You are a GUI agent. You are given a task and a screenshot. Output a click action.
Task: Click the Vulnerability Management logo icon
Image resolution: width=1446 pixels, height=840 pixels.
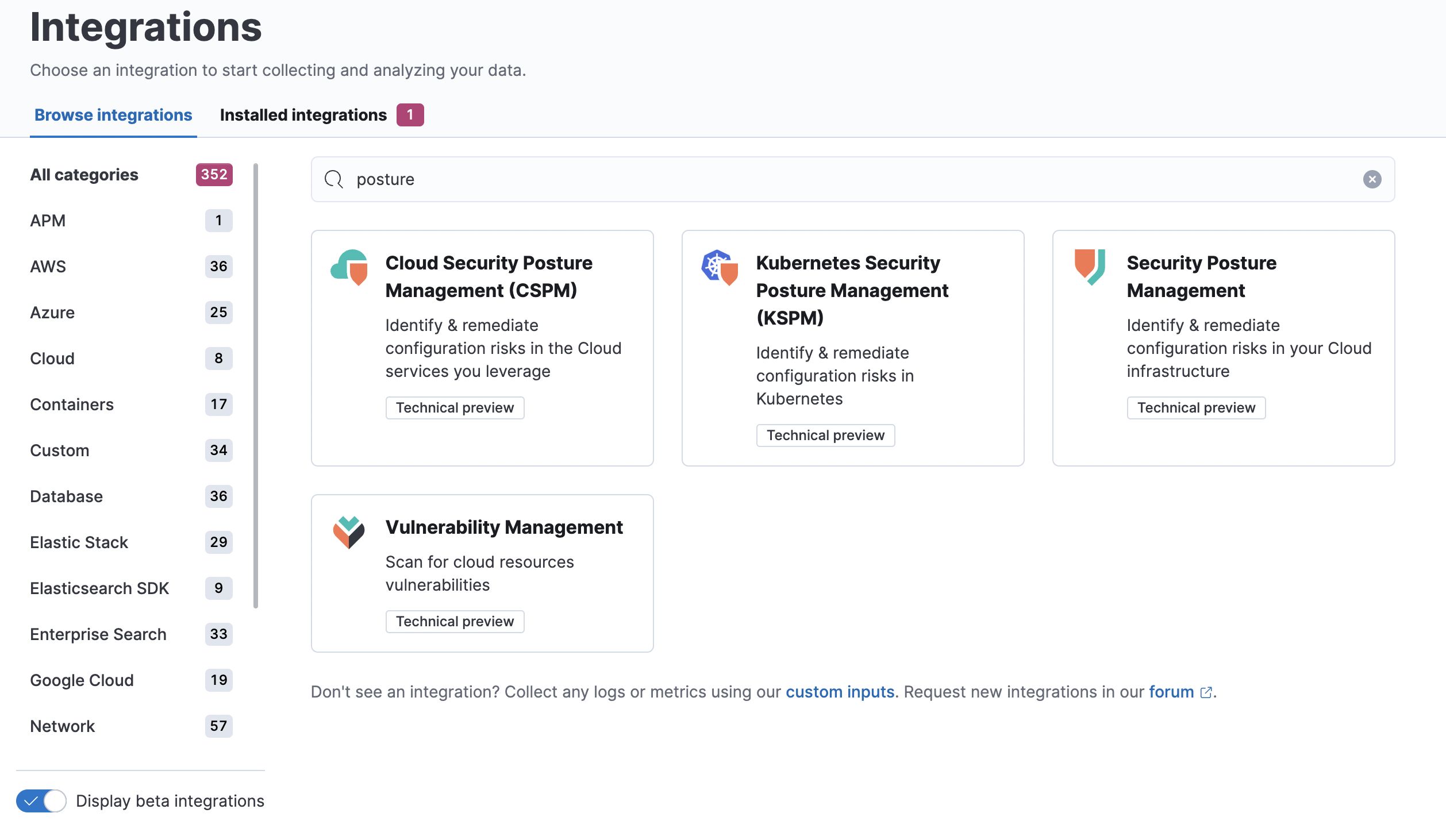tap(348, 531)
